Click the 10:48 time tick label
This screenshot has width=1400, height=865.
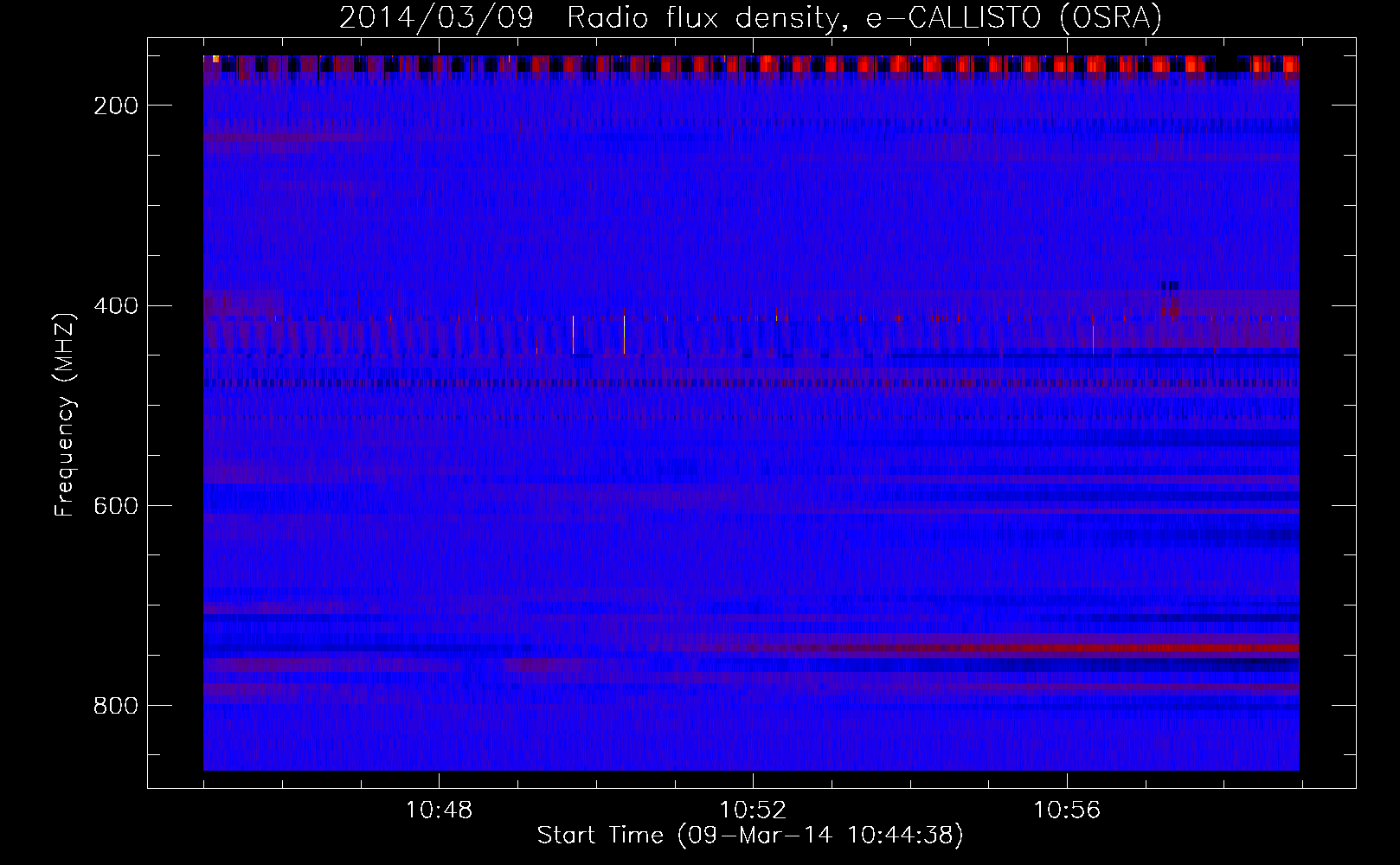[x=439, y=810]
